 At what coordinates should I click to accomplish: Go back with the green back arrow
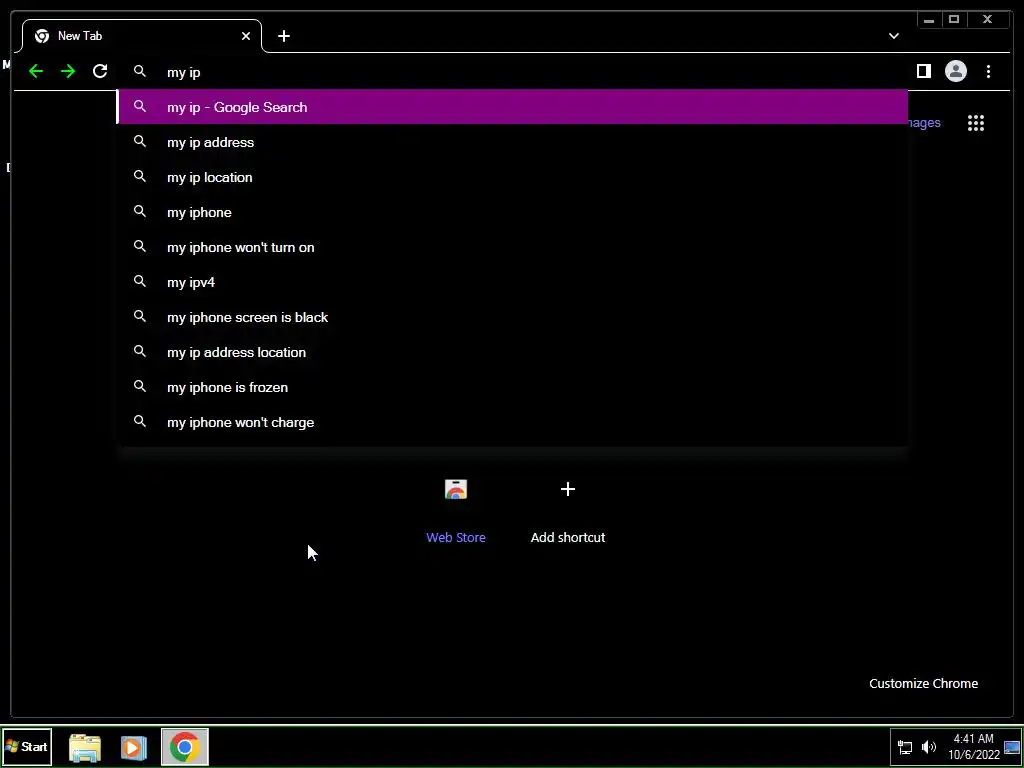click(x=36, y=71)
